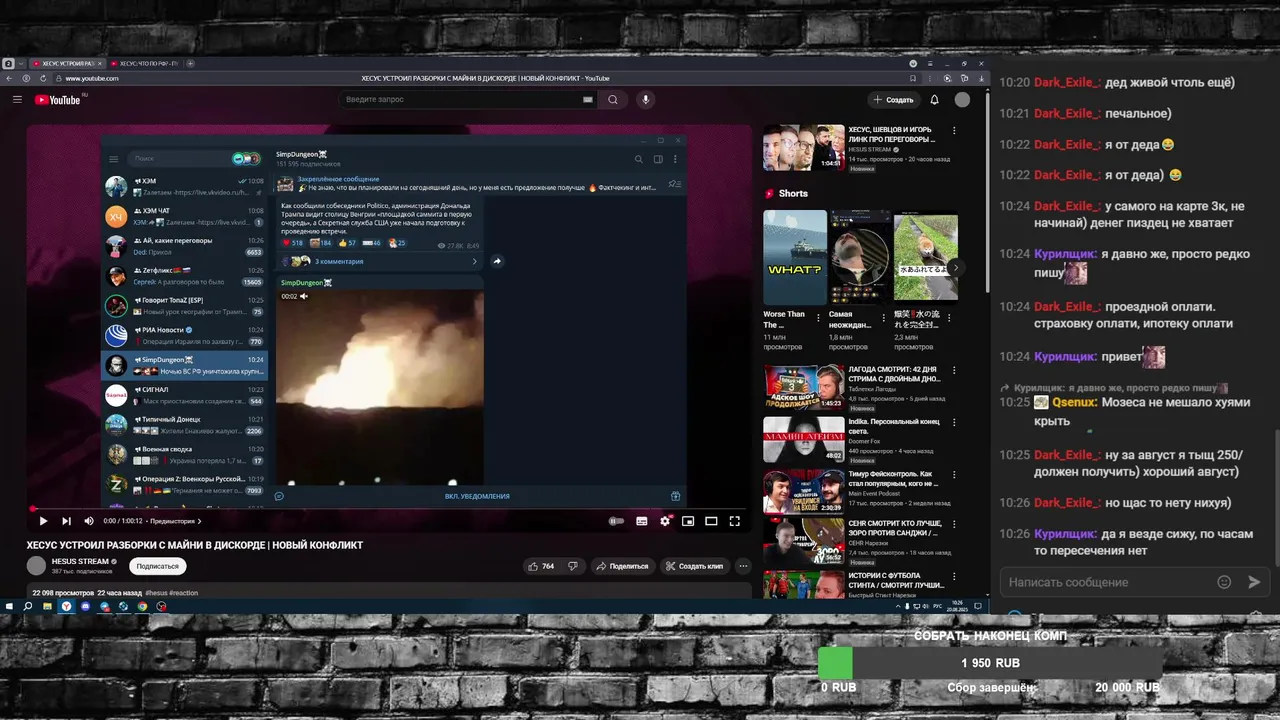Click the YouTube search magnifier button
The width and height of the screenshot is (1280, 720).
[x=613, y=100]
